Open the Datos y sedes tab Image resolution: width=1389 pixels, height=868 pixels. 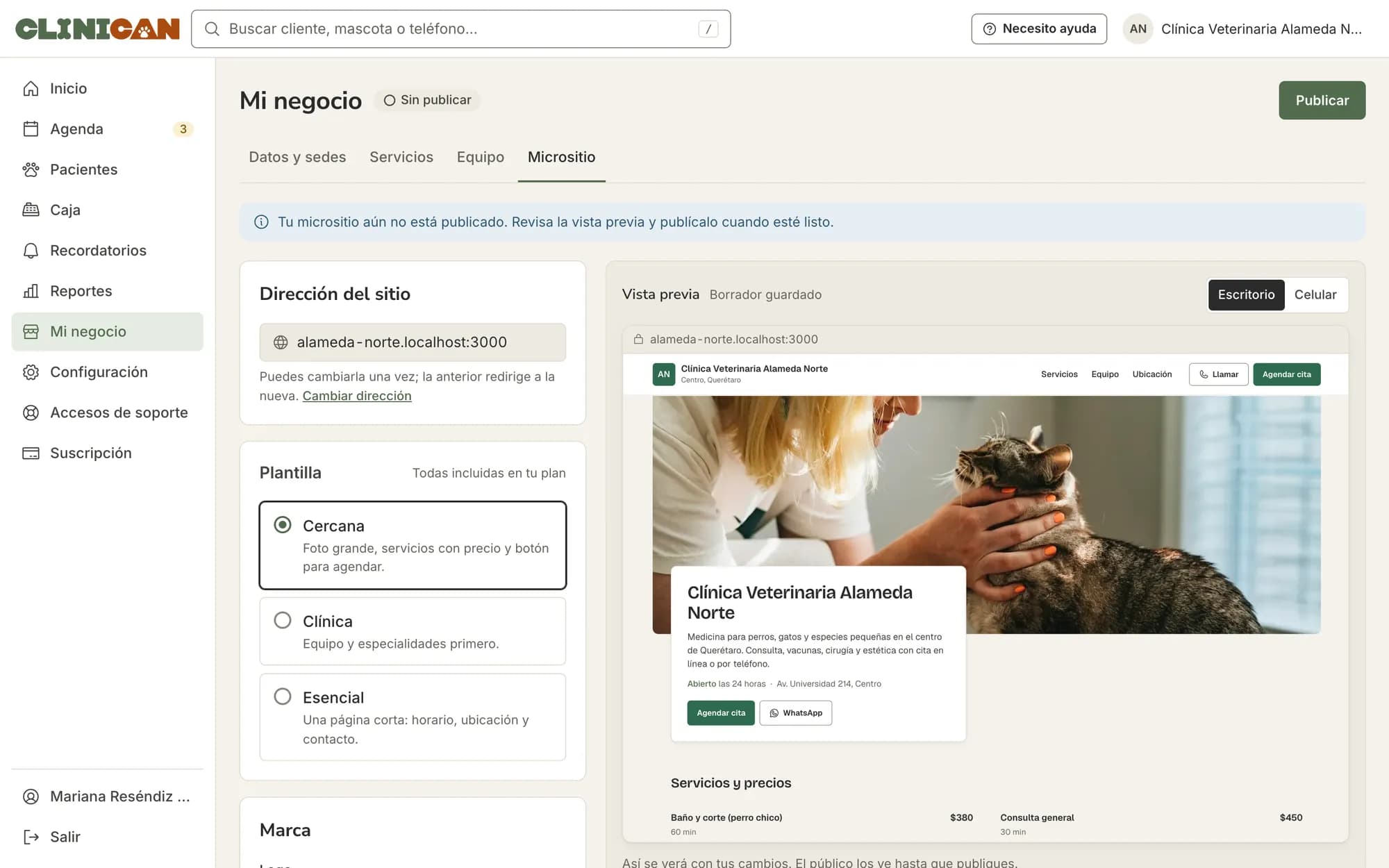297,157
